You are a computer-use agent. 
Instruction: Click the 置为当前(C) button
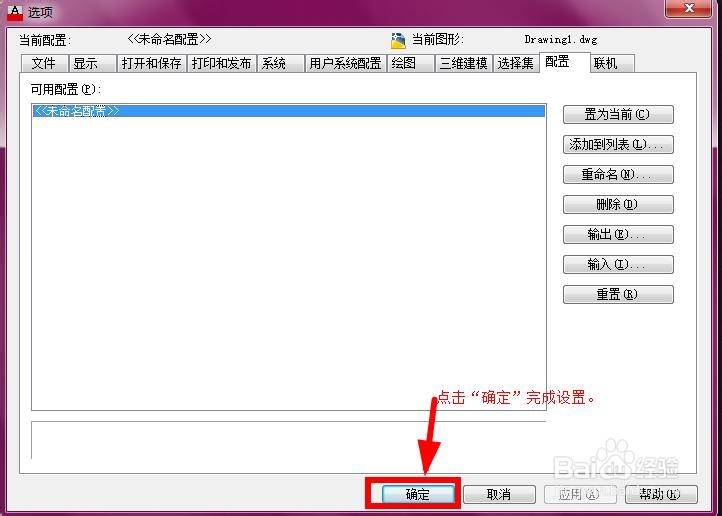point(618,114)
